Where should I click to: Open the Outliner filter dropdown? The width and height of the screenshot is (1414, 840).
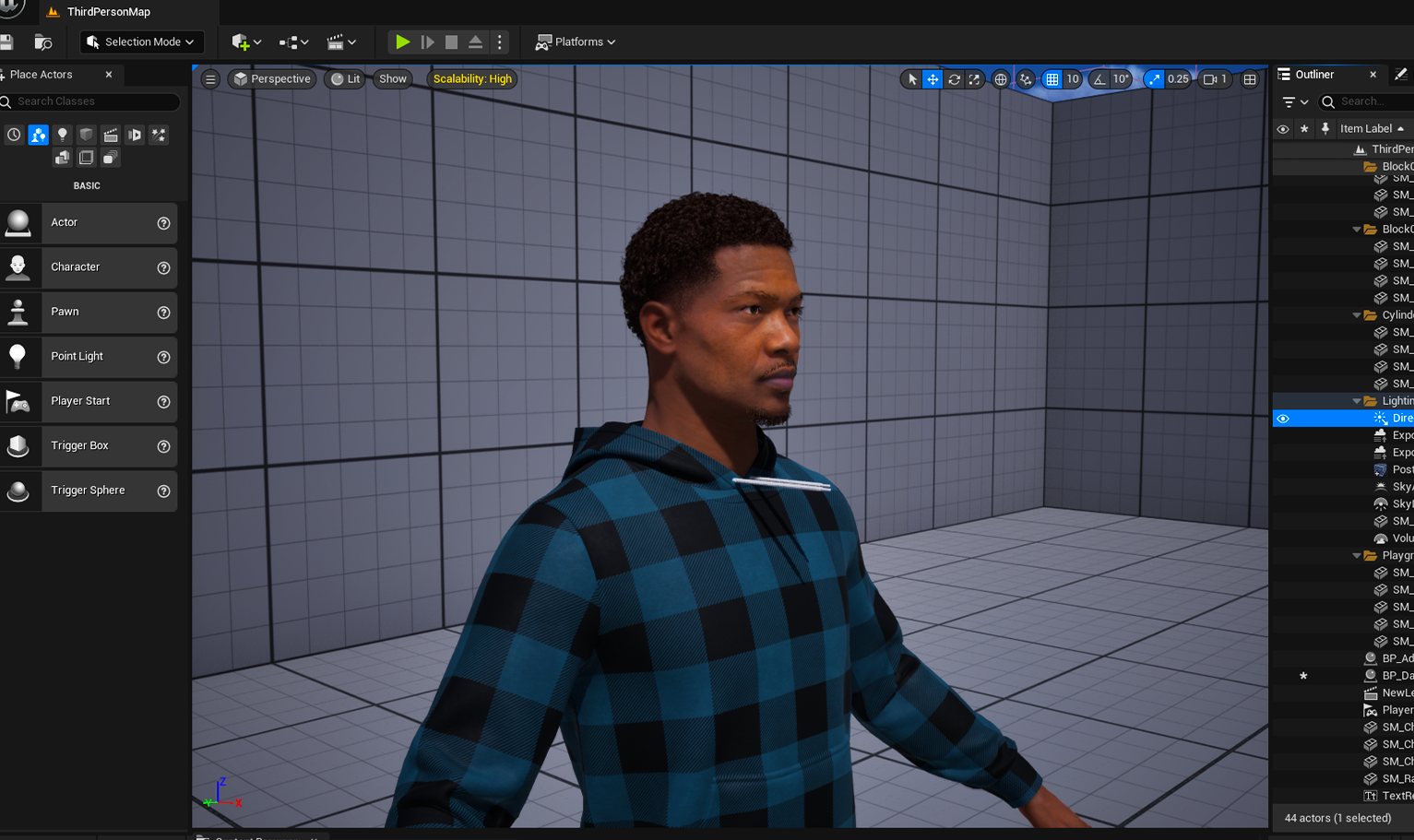pos(1295,102)
